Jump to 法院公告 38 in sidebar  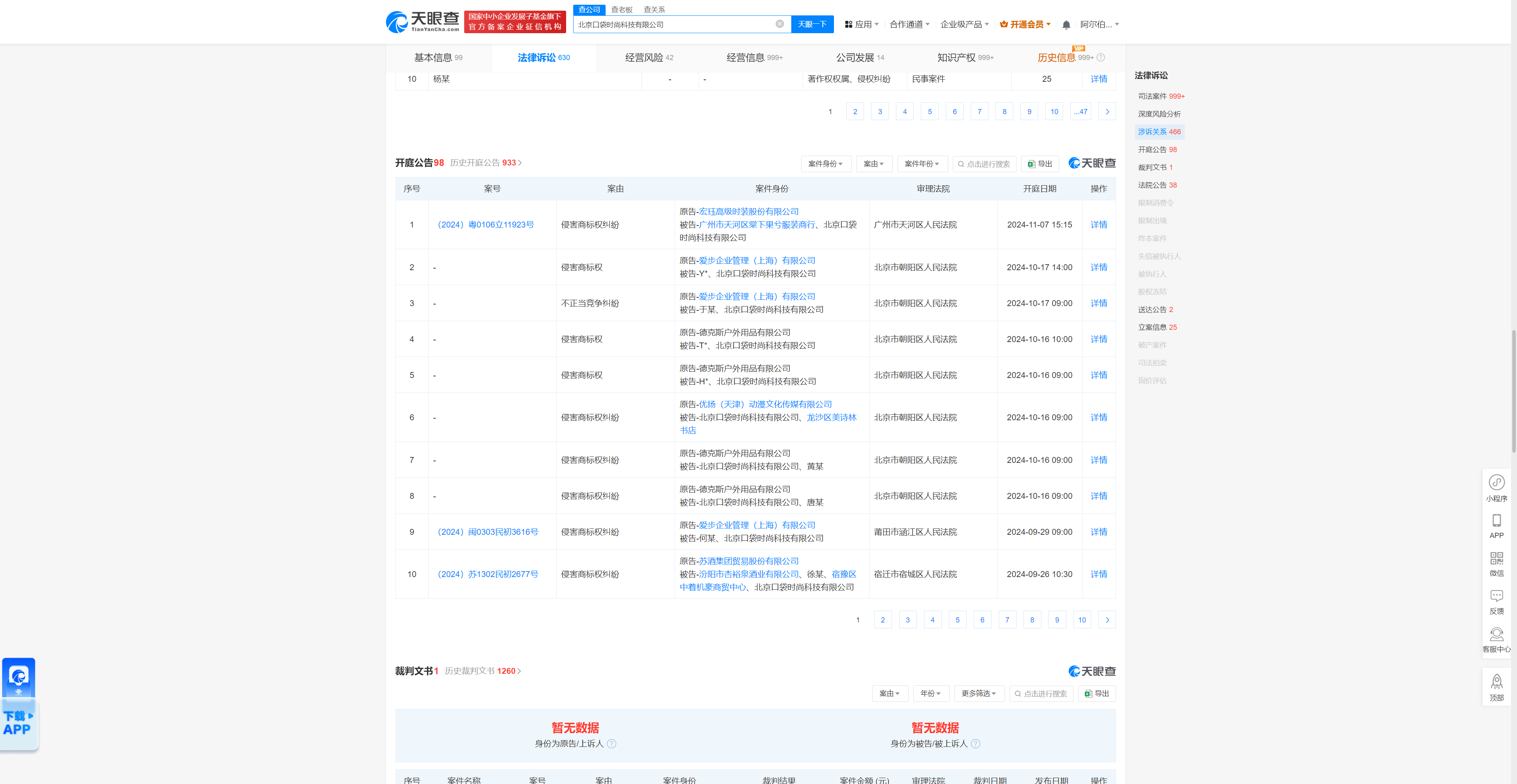(x=1157, y=185)
